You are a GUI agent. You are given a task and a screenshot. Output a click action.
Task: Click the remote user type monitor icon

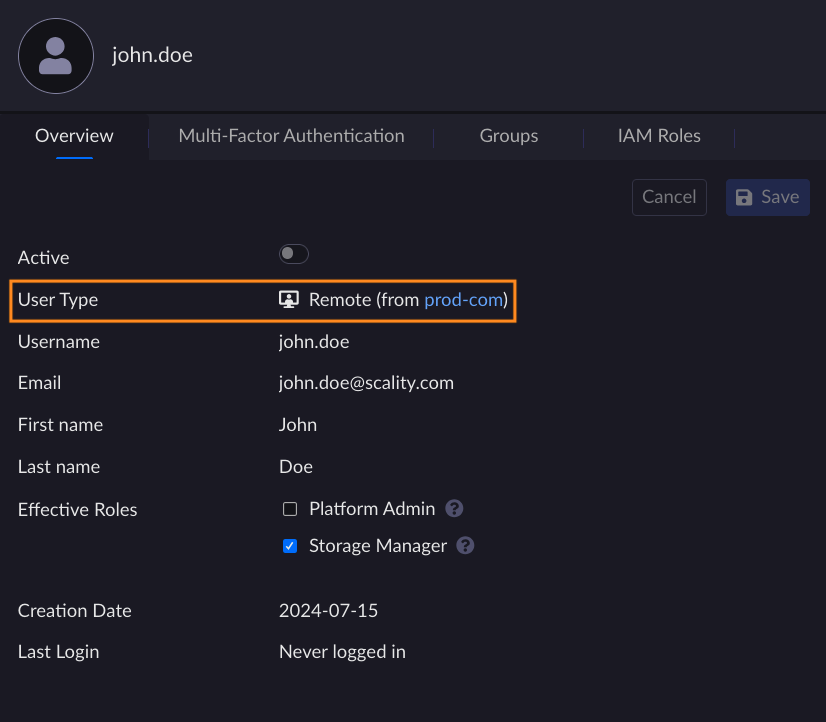[x=289, y=300]
